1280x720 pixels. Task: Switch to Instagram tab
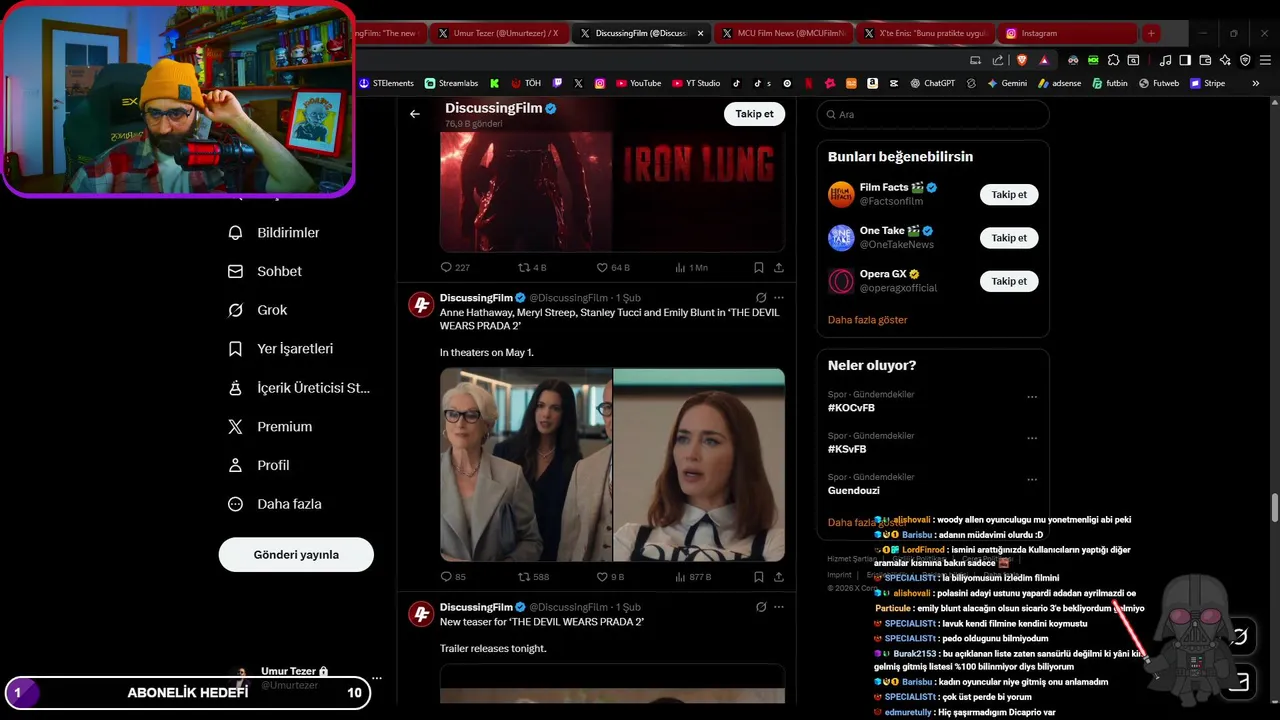1067,33
